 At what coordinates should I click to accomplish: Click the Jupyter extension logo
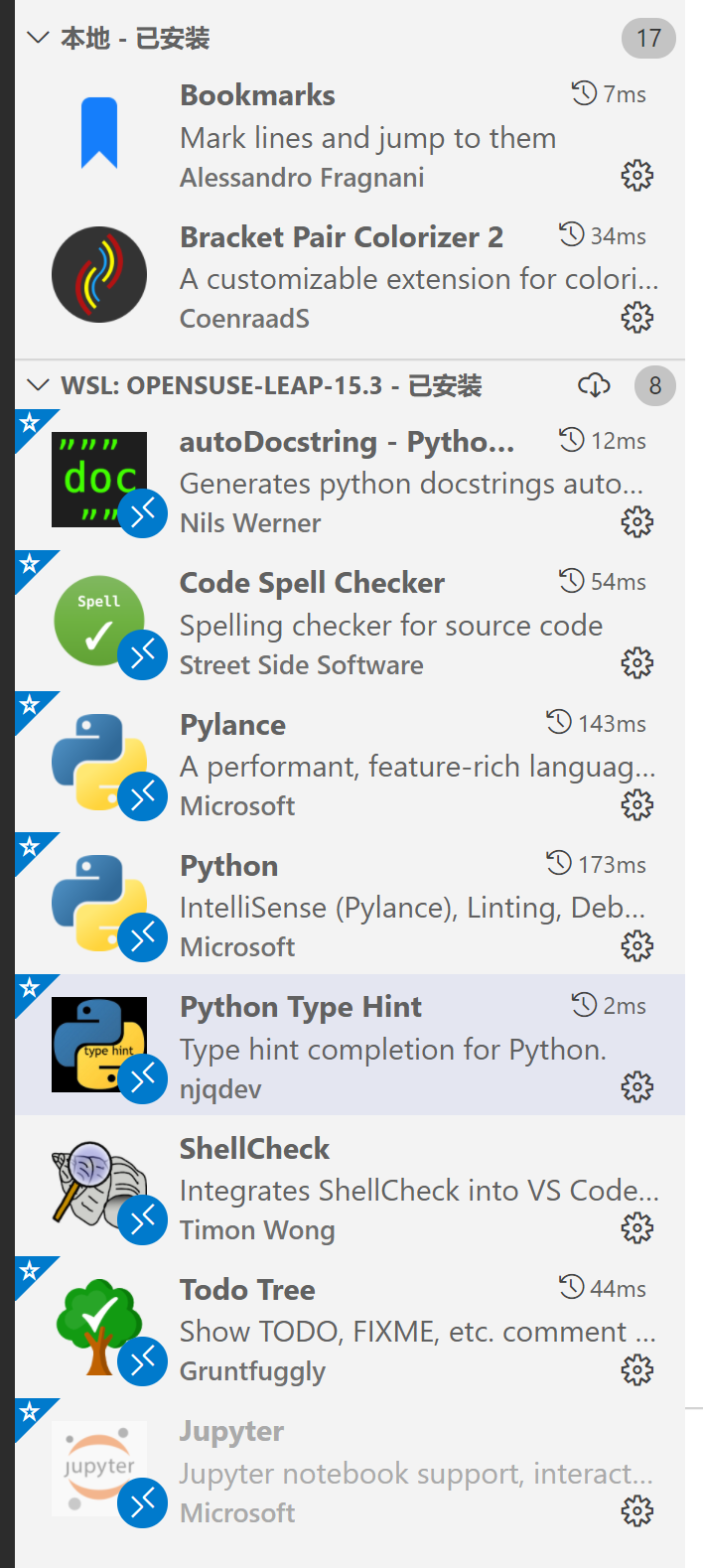[x=97, y=1466]
